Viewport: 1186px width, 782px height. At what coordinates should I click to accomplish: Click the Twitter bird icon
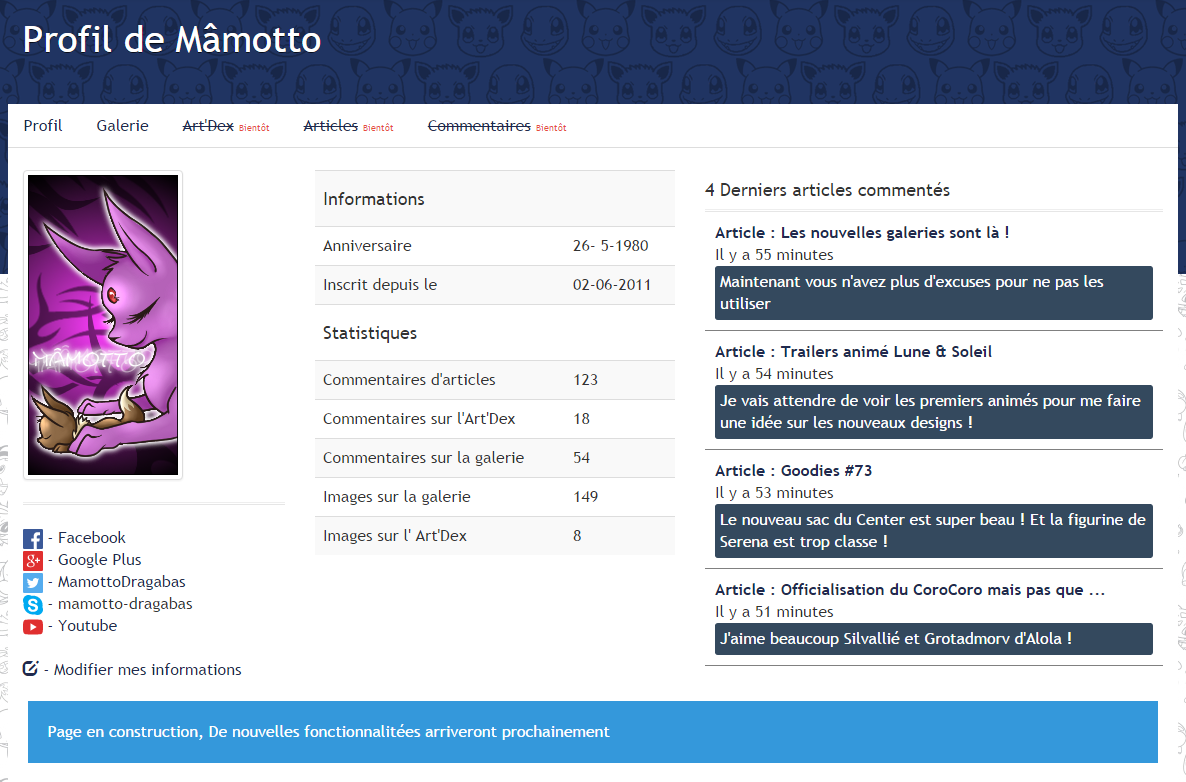(x=33, y=583)
